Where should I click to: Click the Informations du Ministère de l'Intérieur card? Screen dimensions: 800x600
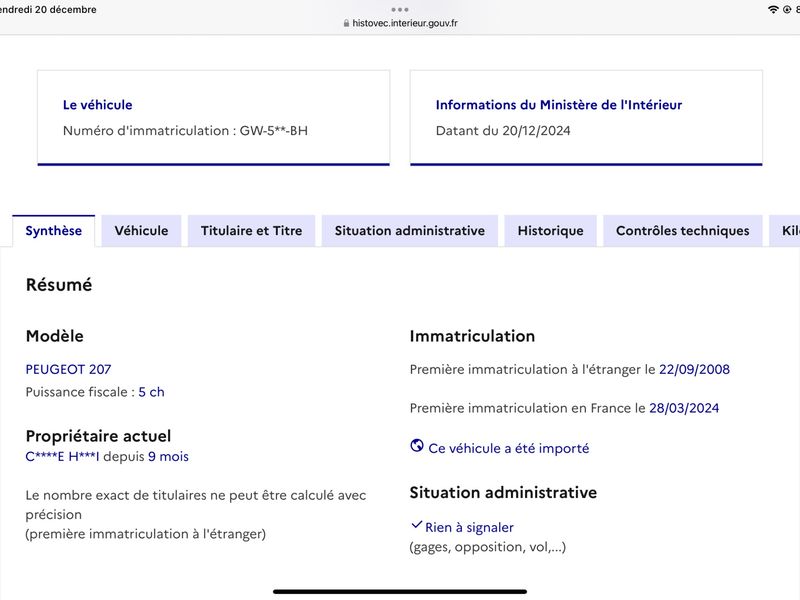coord(586,118)
